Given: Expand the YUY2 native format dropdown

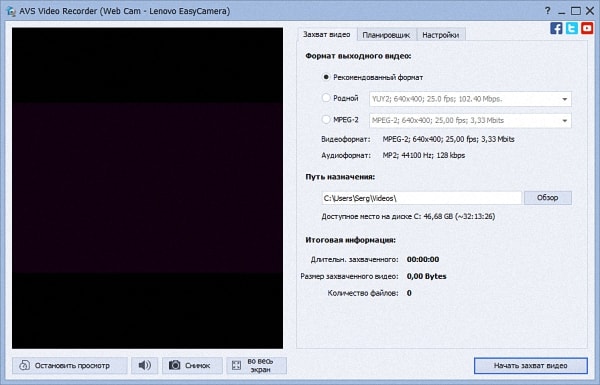Looking at the screenshot, I should pos(564,99).
